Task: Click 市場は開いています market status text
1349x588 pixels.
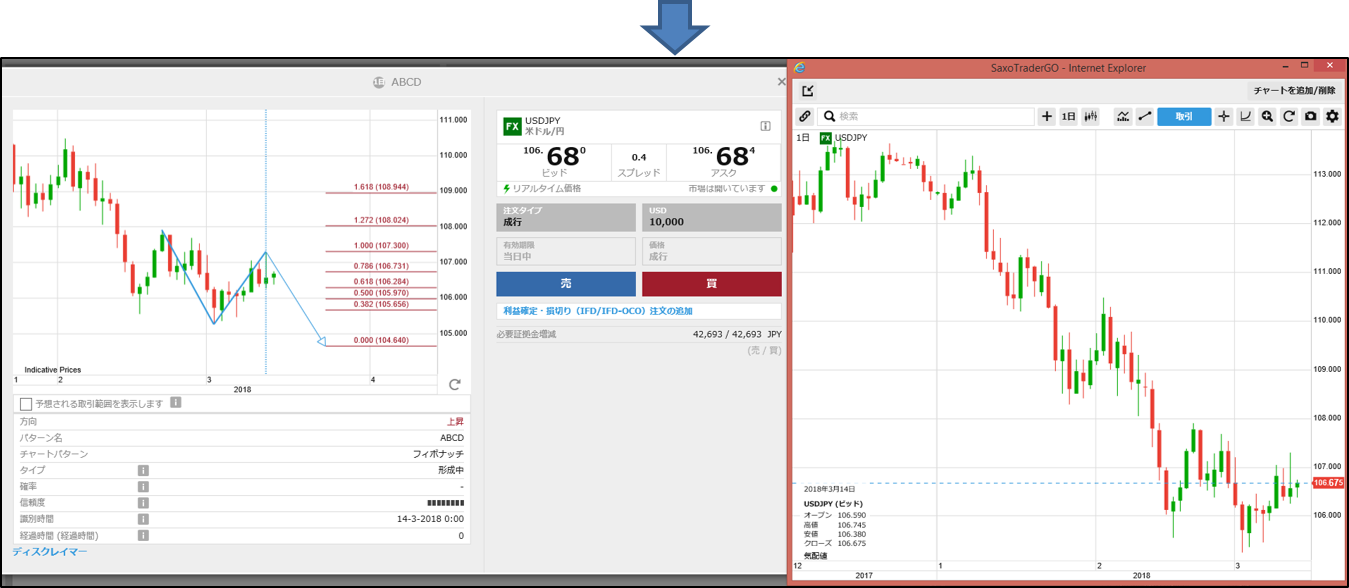Action: tap(727, 188)
